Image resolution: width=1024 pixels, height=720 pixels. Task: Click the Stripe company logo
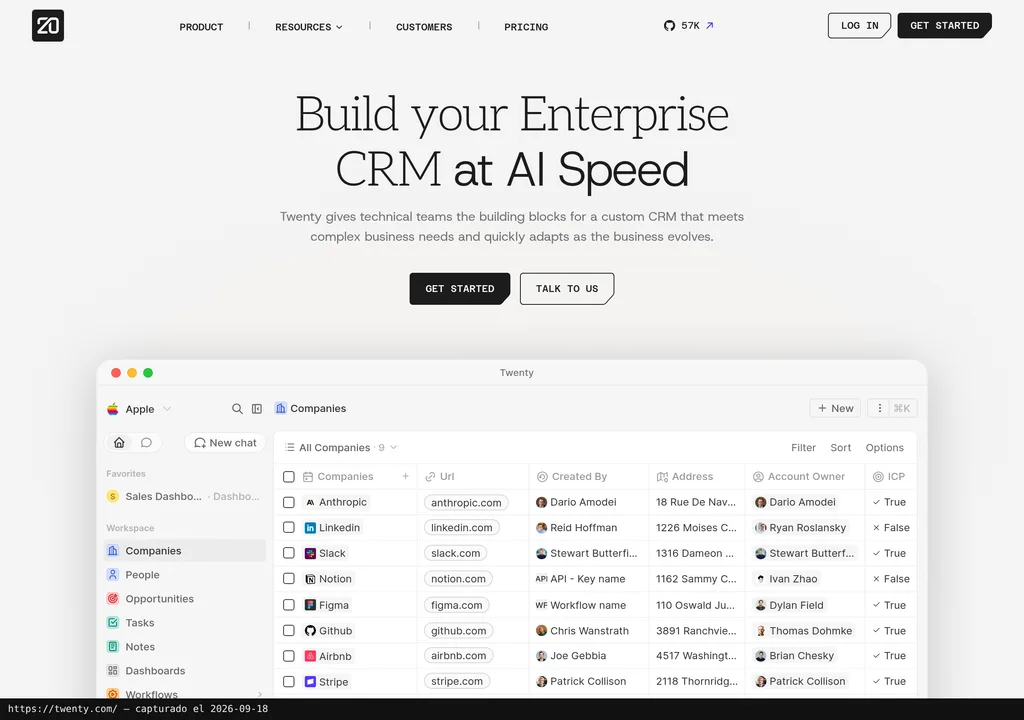coord(310,681)
